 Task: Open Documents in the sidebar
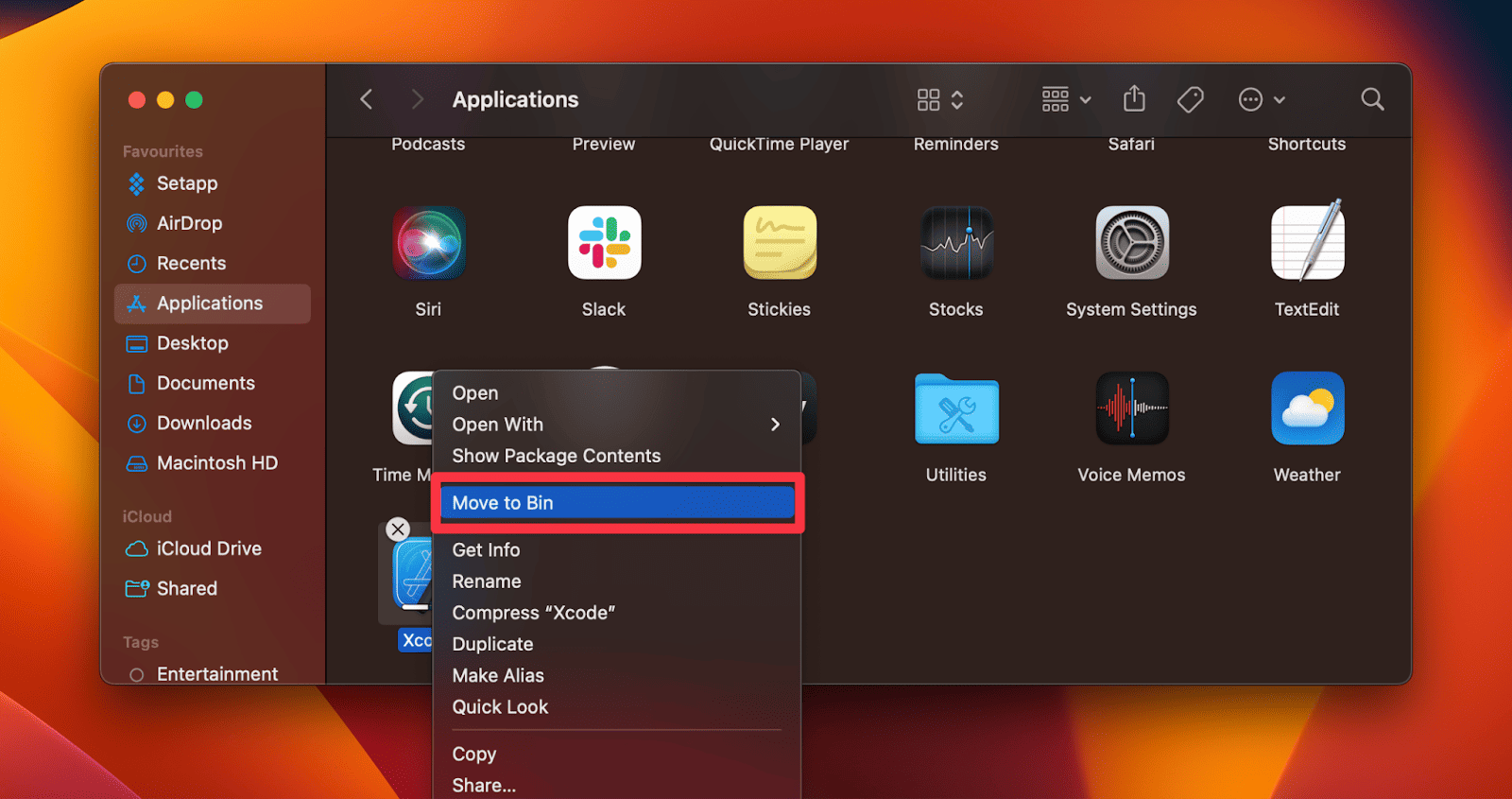pyautogui.click(x=213, y=383)
